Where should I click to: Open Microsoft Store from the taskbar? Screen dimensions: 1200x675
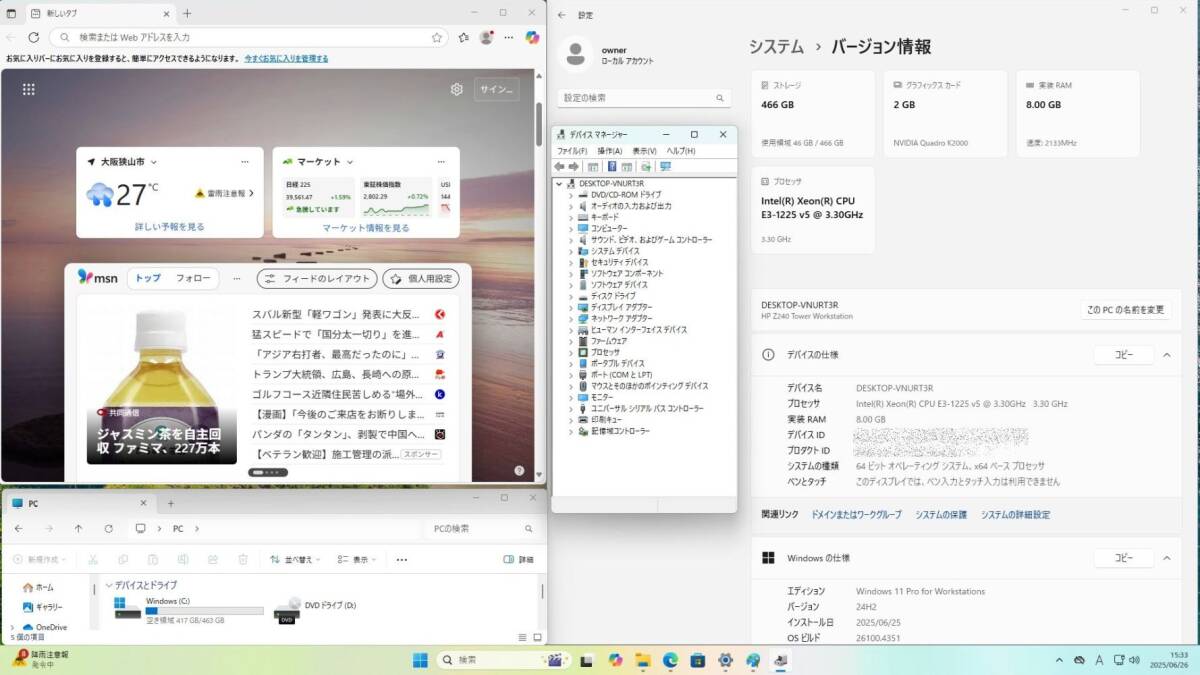click(698, 660)
